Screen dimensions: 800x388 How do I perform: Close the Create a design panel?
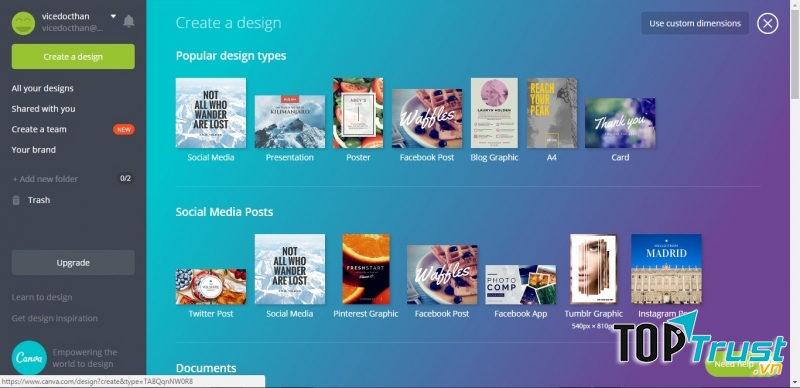point(767,23)
